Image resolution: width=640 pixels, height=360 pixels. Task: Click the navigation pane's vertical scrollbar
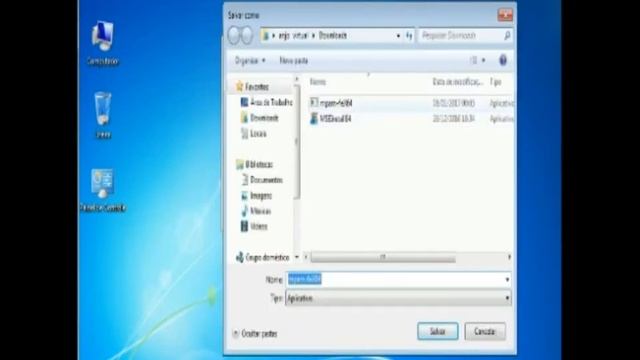[297, 142]
